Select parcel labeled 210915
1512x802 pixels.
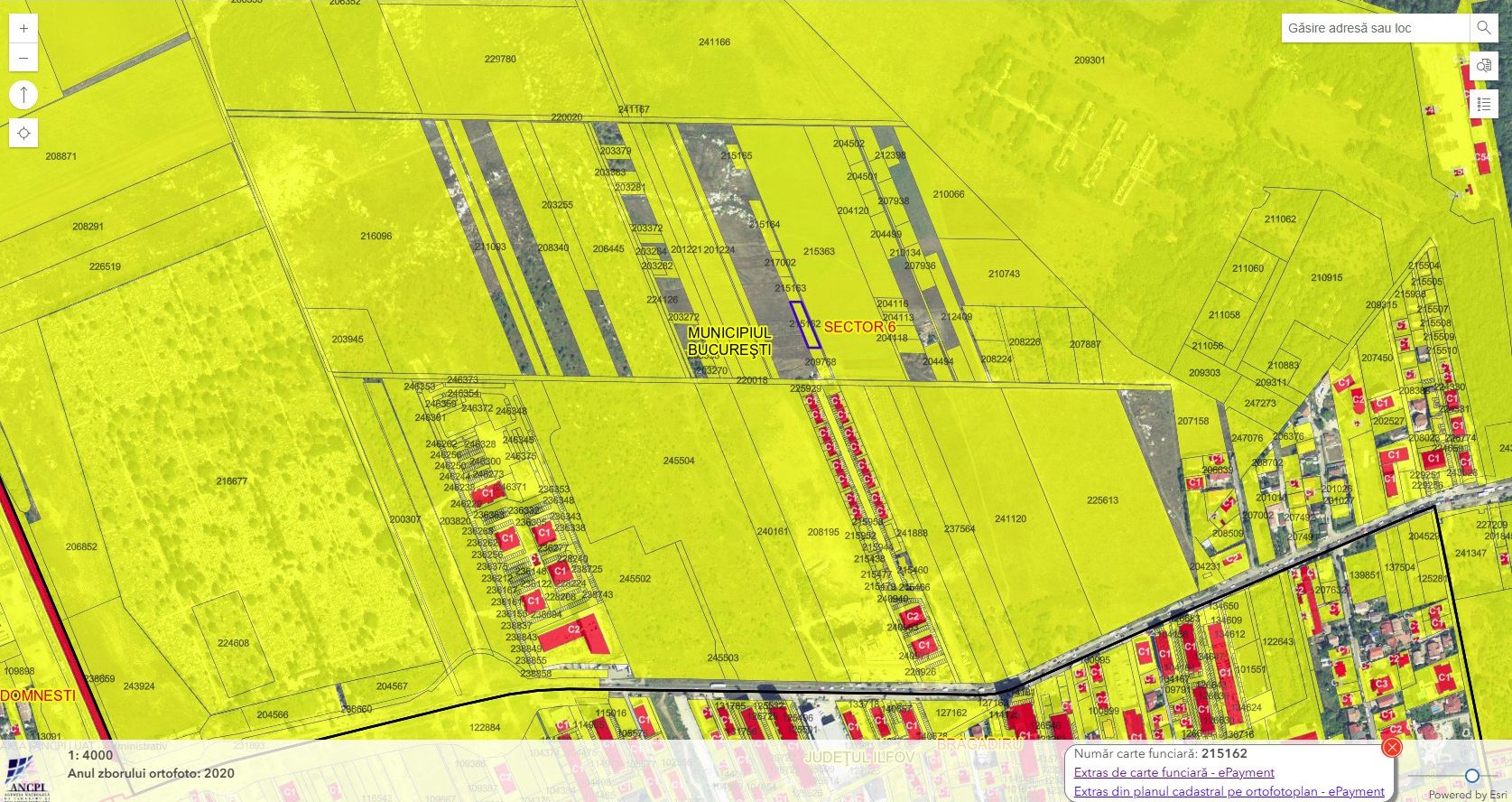point(1327,278)
